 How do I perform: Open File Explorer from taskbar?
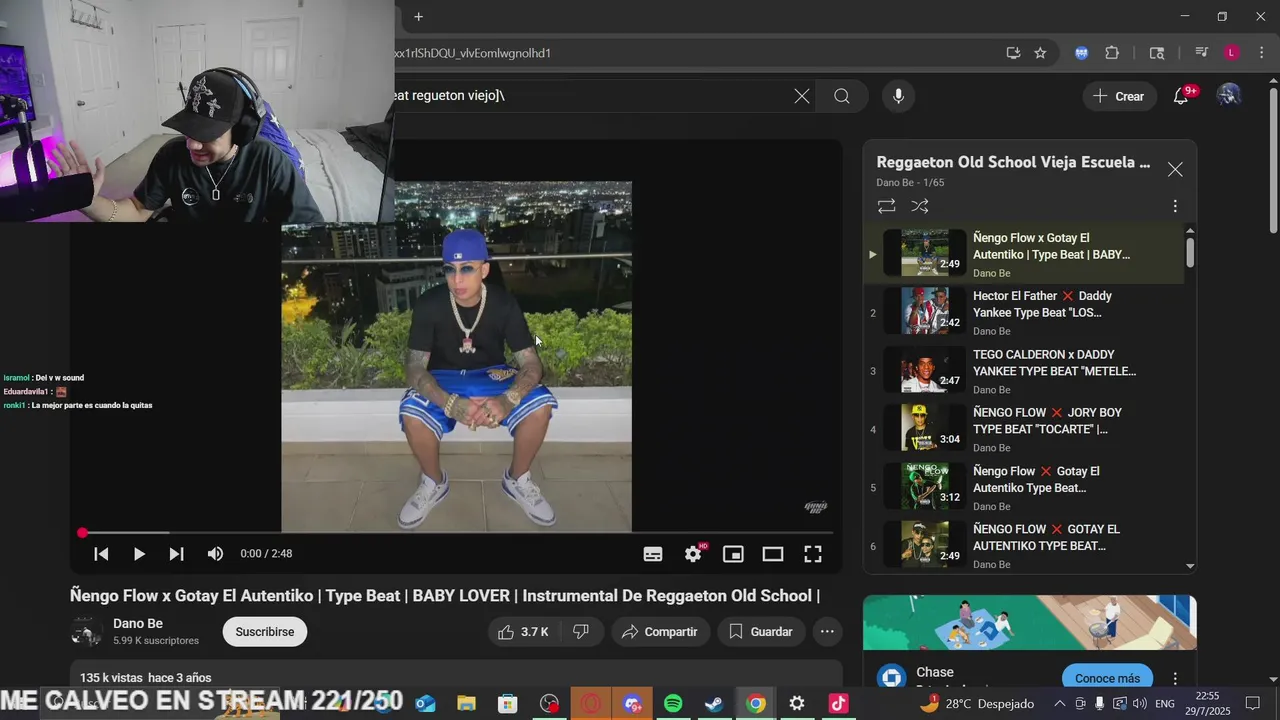(x=466, y=704)
